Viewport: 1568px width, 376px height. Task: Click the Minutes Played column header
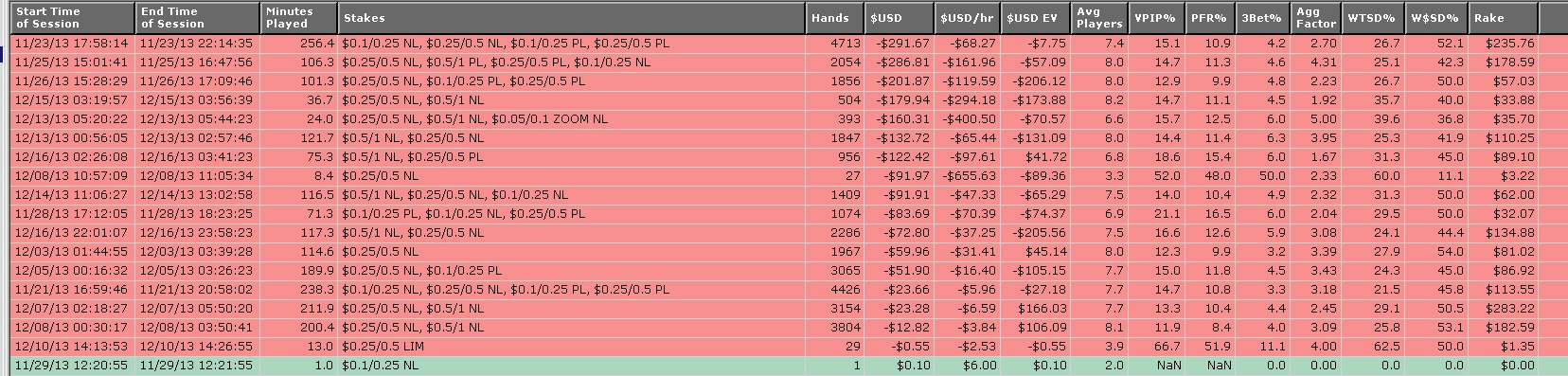coord(298,17)
